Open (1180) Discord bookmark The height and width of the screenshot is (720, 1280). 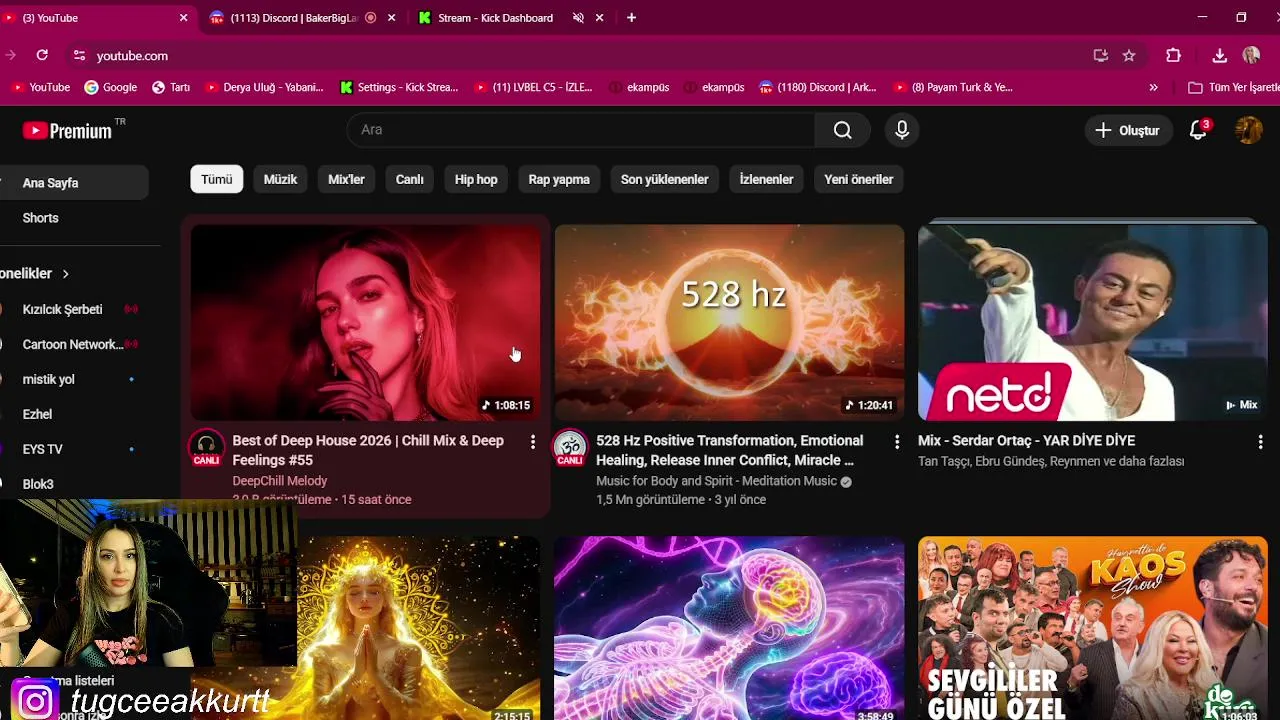818,87
